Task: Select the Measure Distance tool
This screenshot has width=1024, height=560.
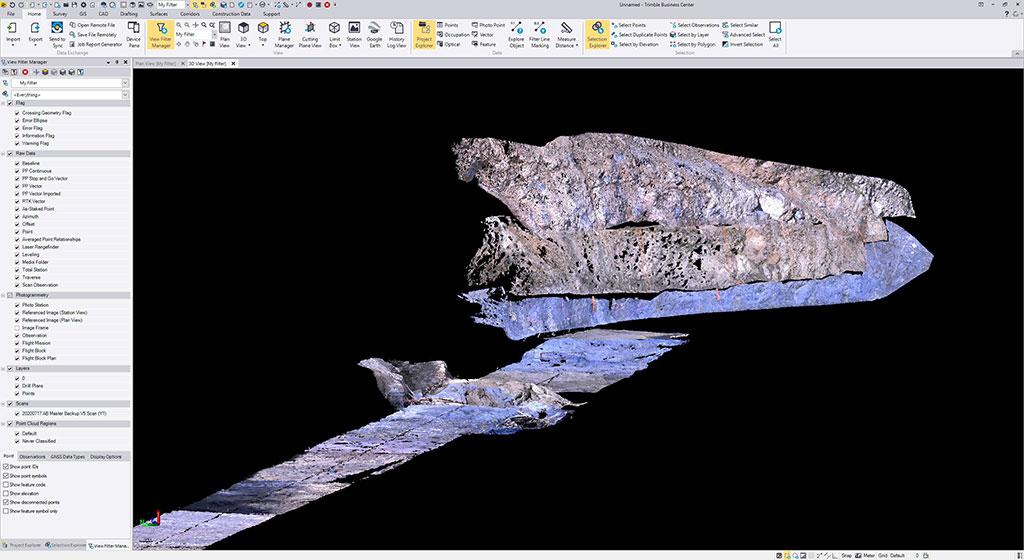Action: [566, 34]
